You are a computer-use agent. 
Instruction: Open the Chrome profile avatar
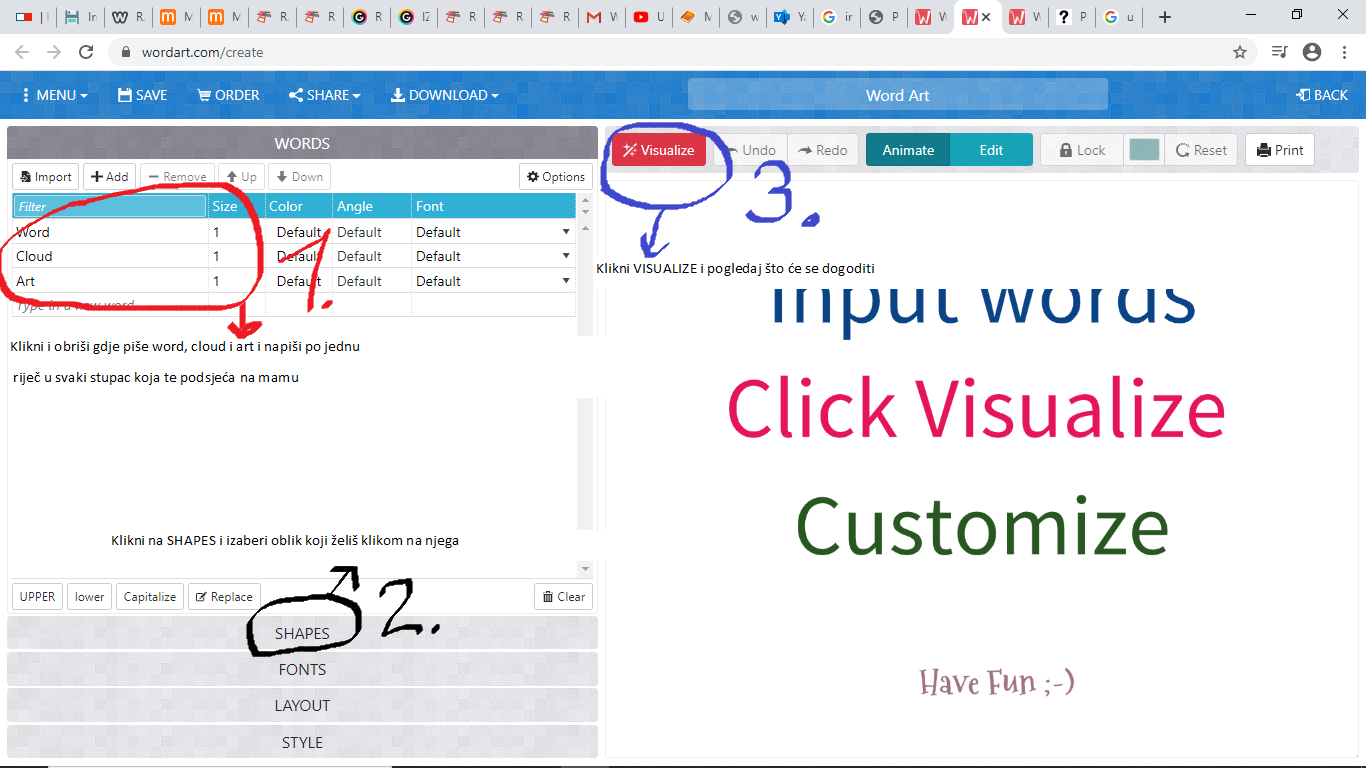[x=1312, y=52]
